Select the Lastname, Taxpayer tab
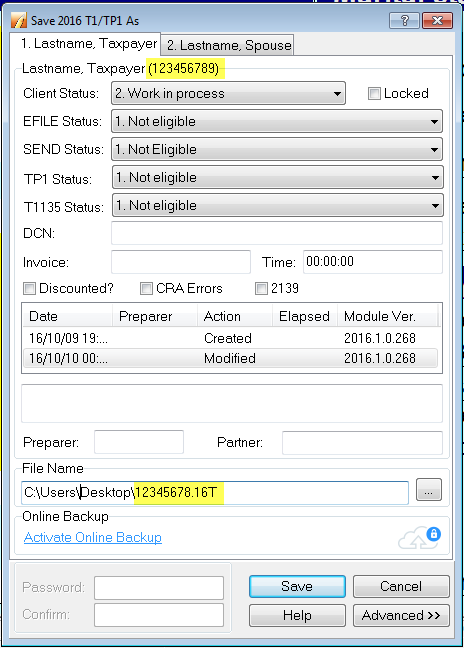 point(88,43)
